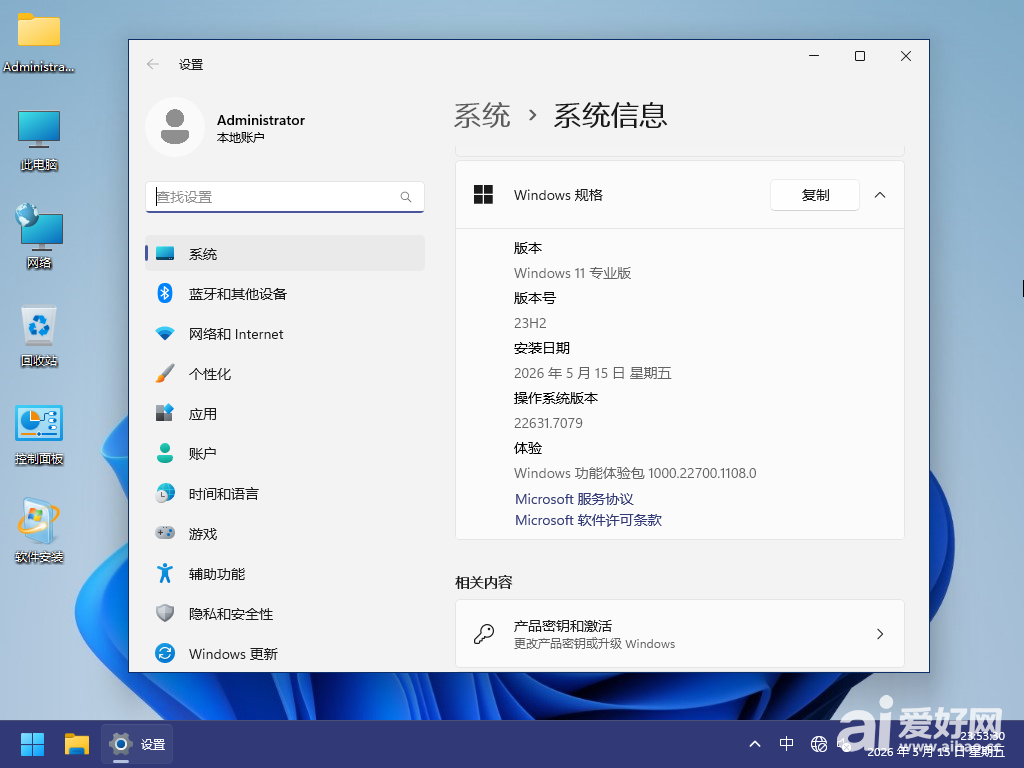Open Windows 更新 settings page
The height and width of the screenshot is (768, 1024).
click(285, 653)
